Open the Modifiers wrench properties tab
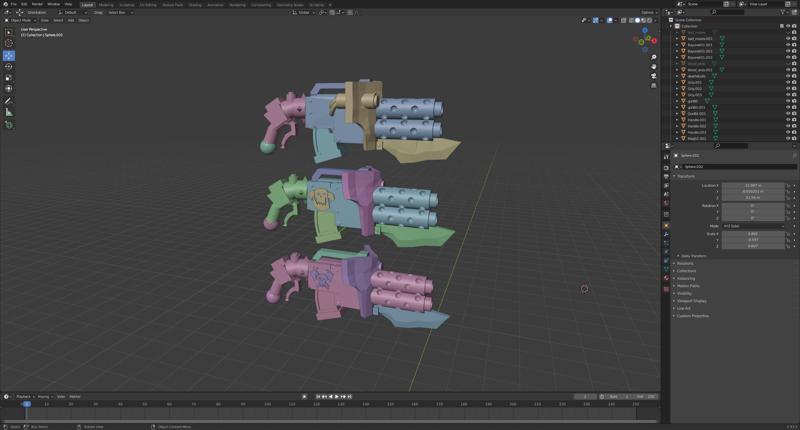 coord(666,234)
